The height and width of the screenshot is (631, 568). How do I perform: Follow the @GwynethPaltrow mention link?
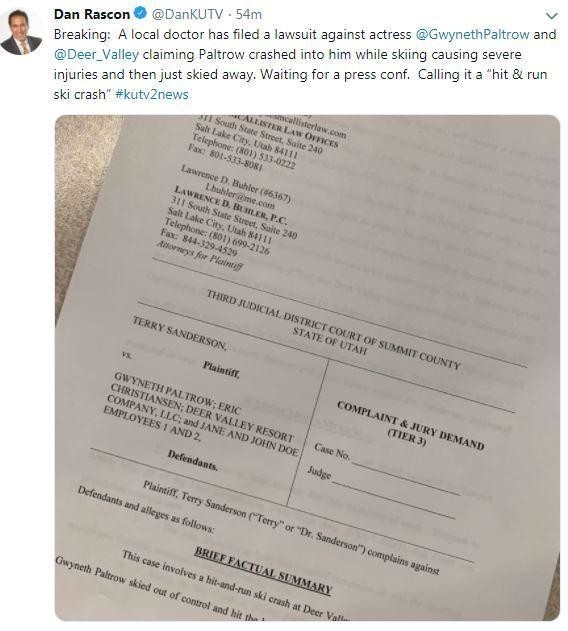pyautogui.click(x=472, y=34)
